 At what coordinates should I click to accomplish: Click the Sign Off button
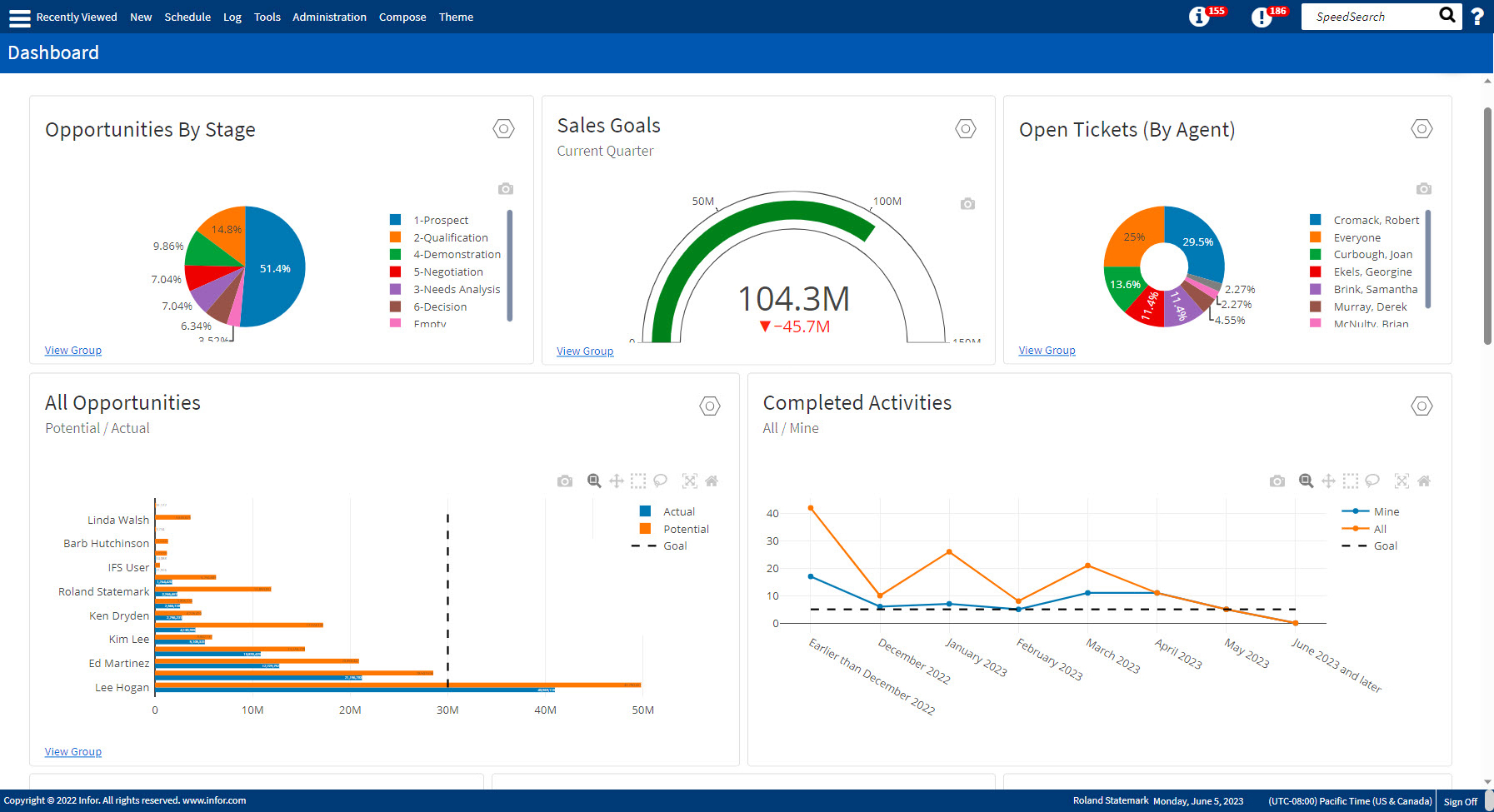pyautogui.click(x=1460, y=800)
